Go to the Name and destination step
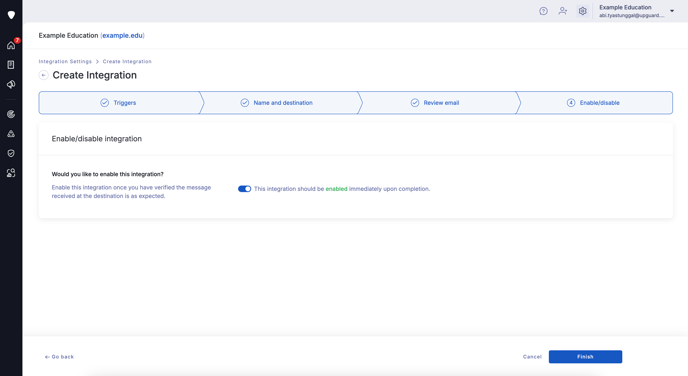 [x=277, y=103]
